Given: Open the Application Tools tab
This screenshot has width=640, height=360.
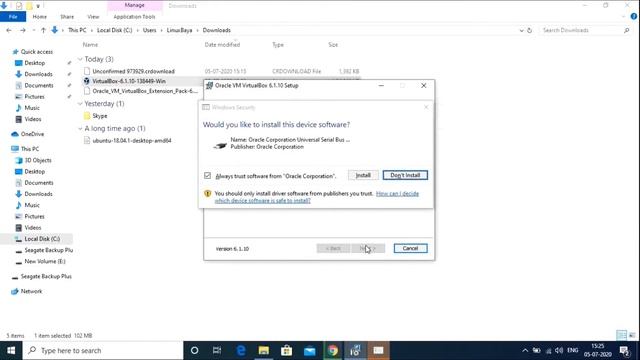Looking at the screenshot, I should tap(134, 17).
